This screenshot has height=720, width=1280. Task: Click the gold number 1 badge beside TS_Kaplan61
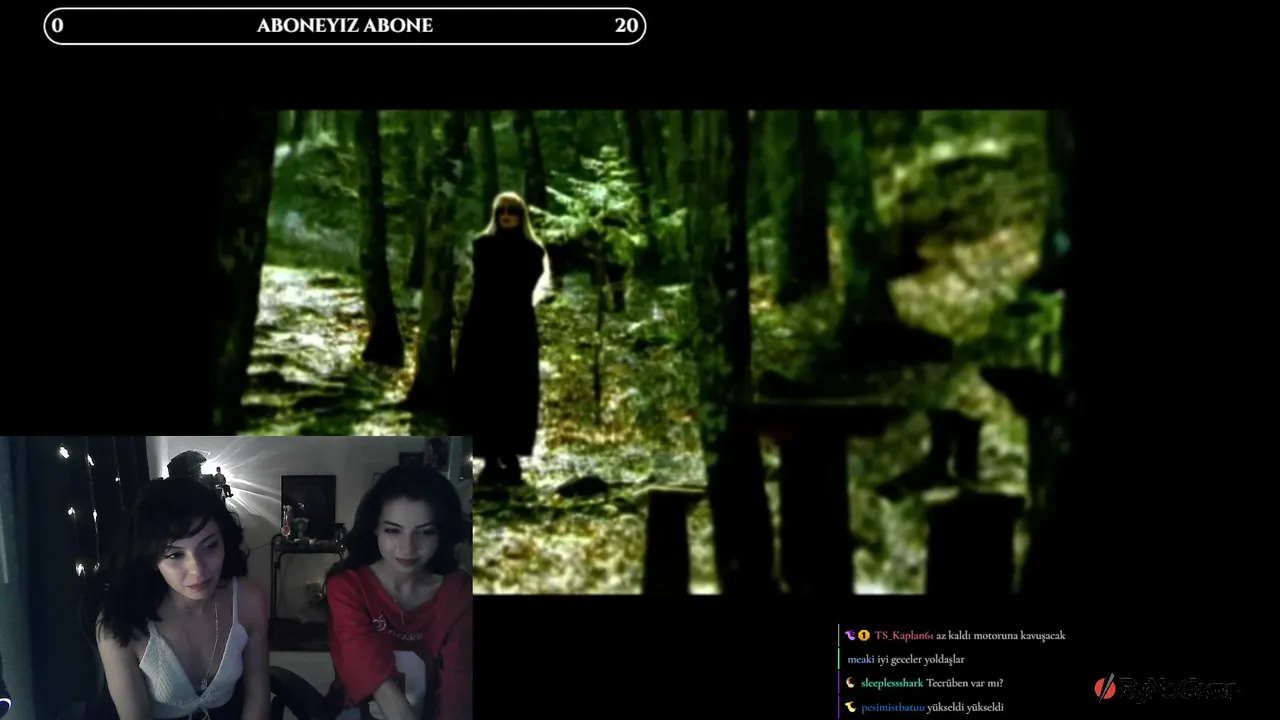(863, 635)
